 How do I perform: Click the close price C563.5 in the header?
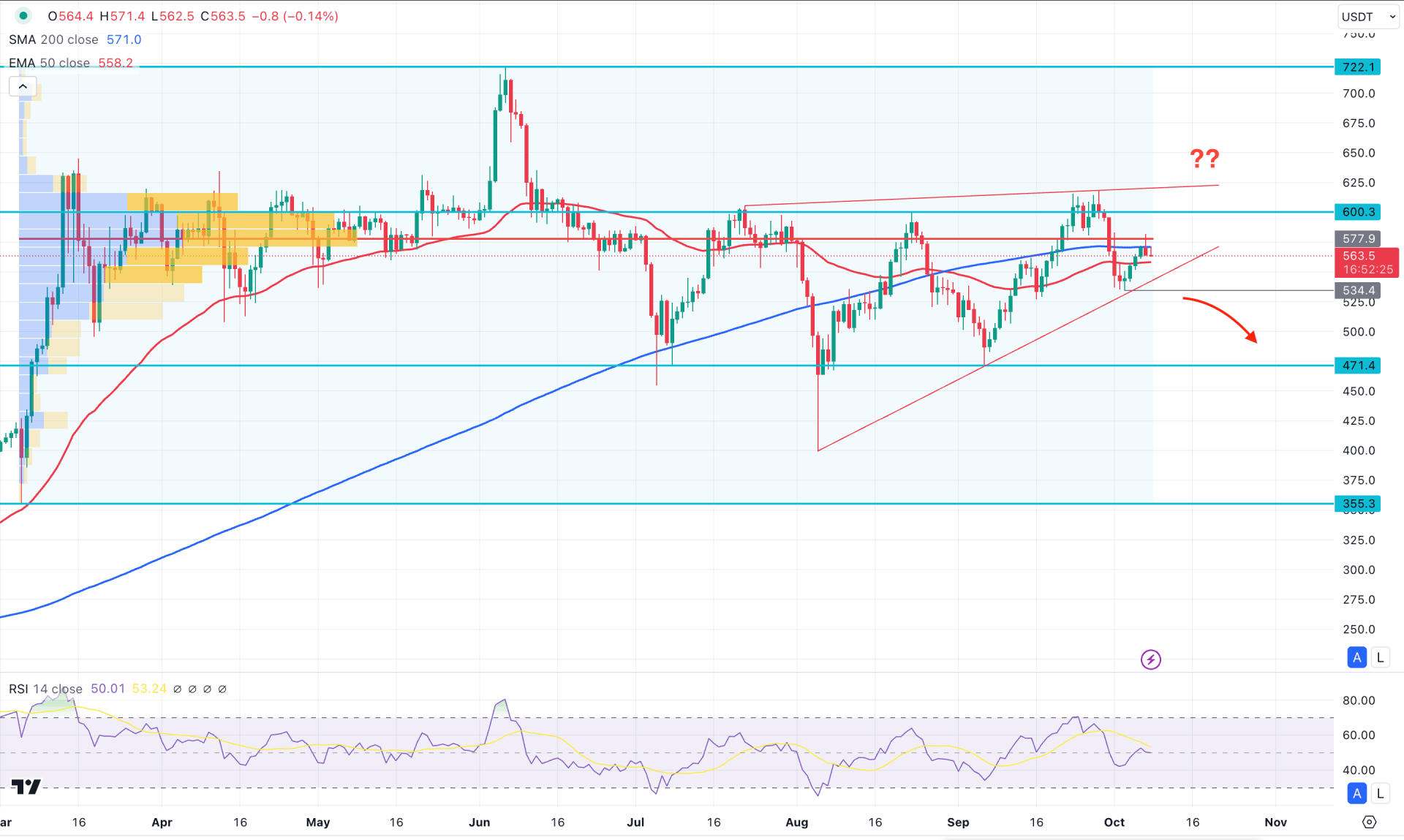[223, 16]
